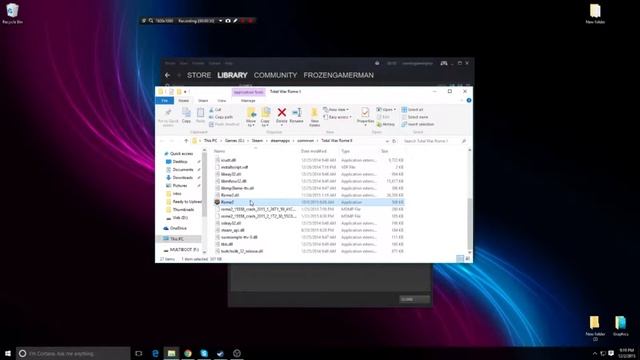The image size is (640, 360).
Task: Click Select none in the ribbon
Action: point(414,117)
